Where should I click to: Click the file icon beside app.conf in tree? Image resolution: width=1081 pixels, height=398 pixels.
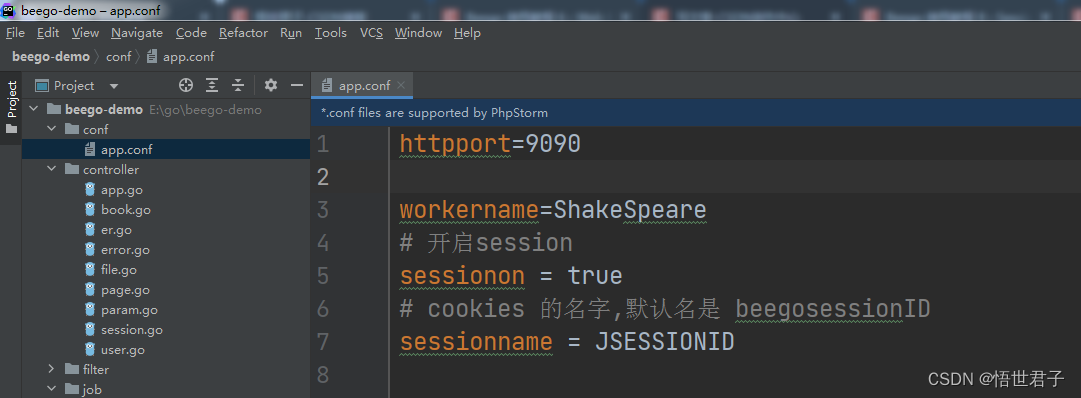coord(90,149)
